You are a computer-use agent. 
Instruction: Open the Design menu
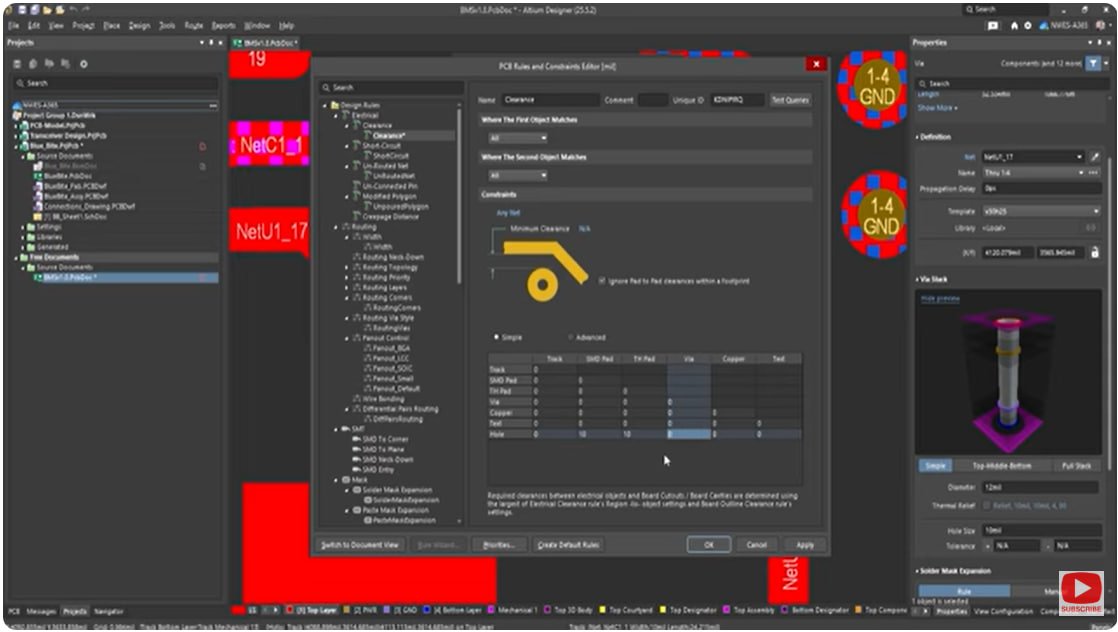click(x=139, y=26)
